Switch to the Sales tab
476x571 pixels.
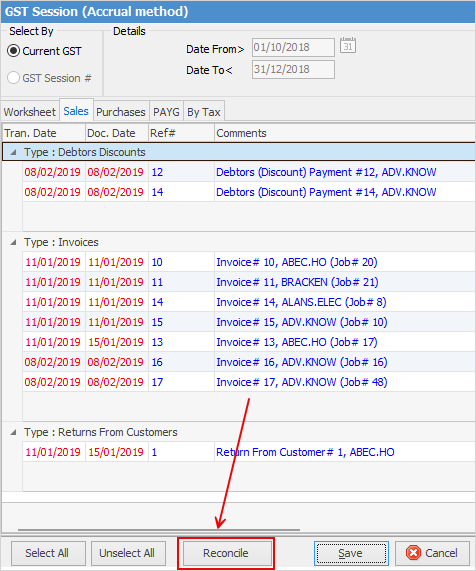click(x=76, y=111)
